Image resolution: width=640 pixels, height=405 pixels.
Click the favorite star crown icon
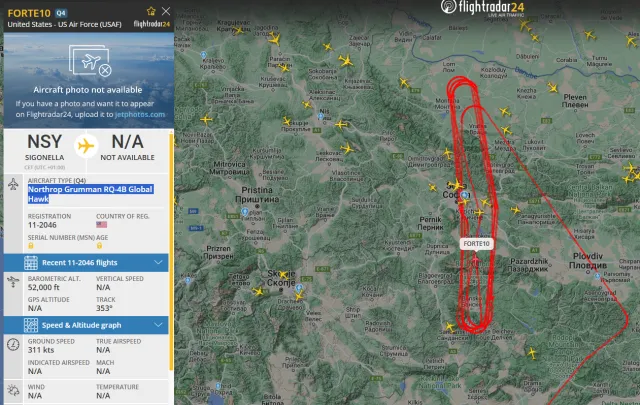tap(151, 11)
